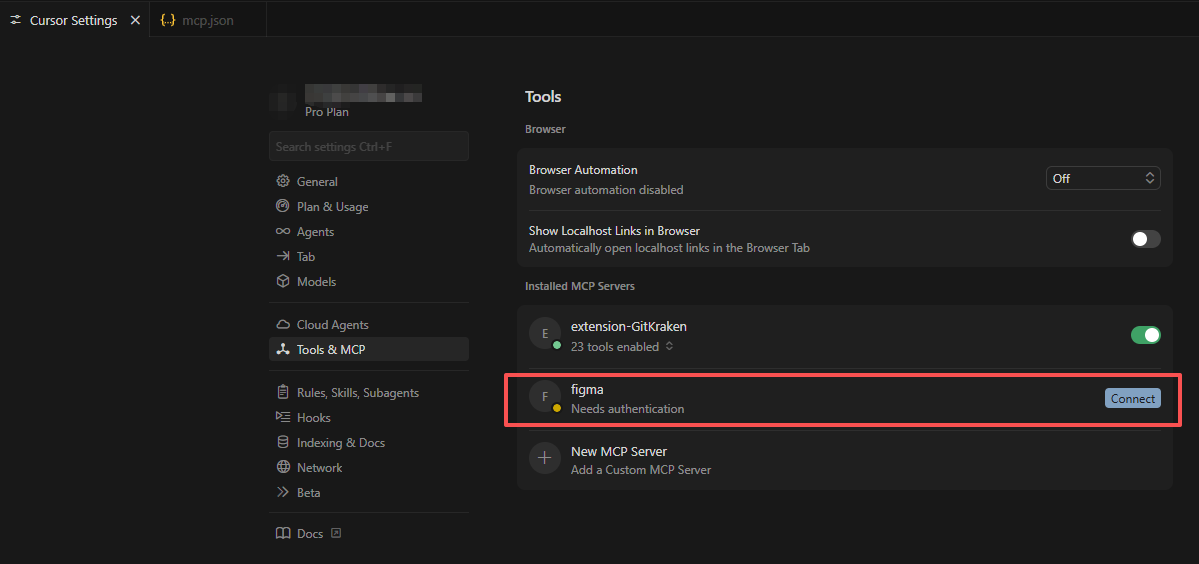Click the 'Browser' section heading
The image size is (1199, 564).
[545, 129]
